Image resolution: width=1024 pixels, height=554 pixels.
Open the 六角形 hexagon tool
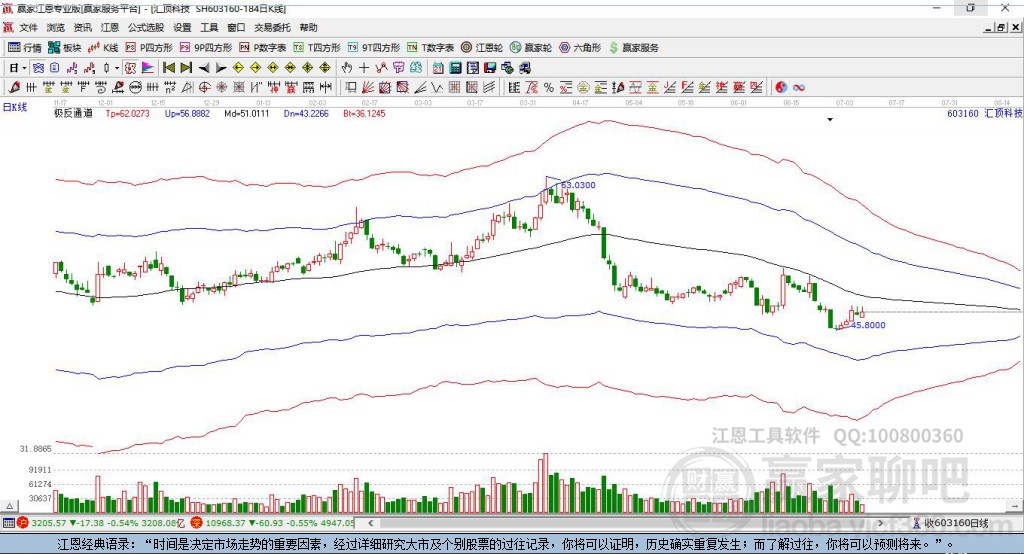click(580, 48)
